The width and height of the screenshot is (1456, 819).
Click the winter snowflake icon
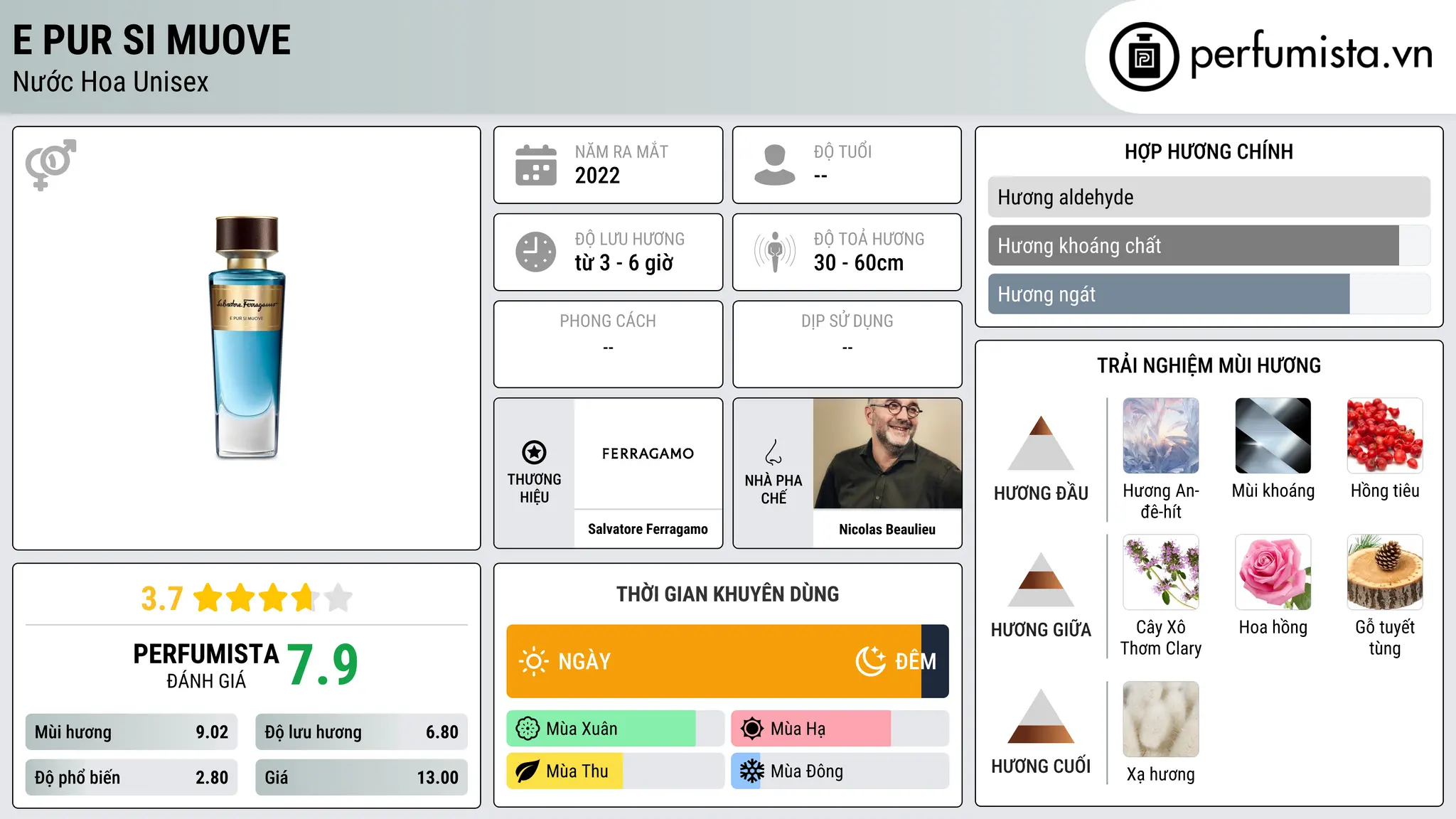[x=752, y=771]
